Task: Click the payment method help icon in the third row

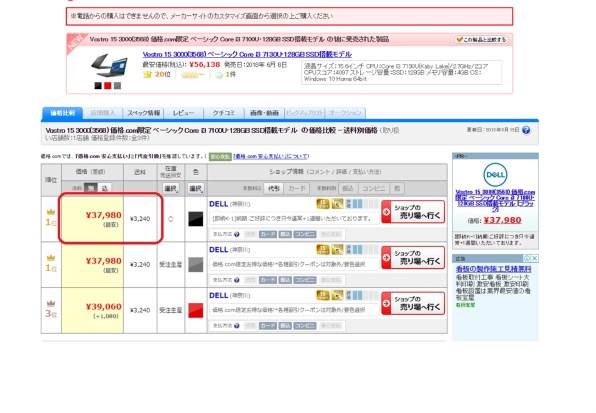Action: 237,326
